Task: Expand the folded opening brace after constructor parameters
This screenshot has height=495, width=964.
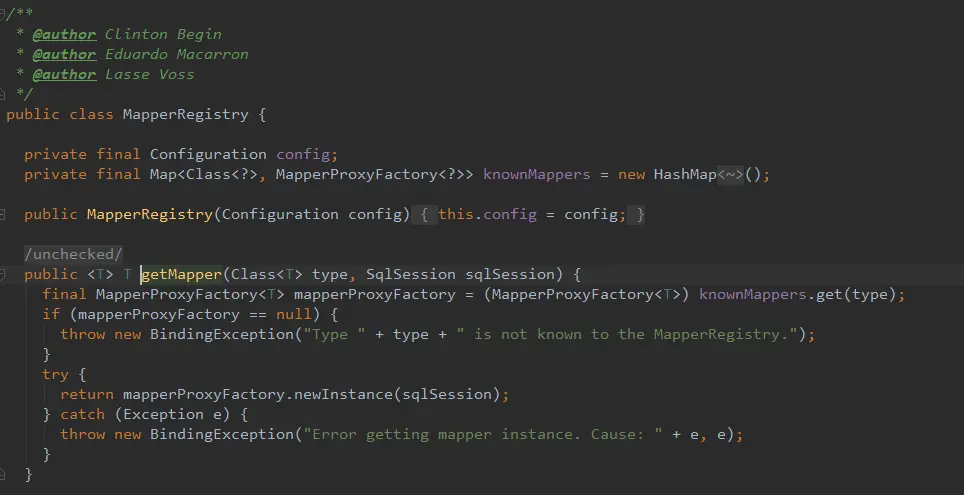Action: (x=424, y=215)
